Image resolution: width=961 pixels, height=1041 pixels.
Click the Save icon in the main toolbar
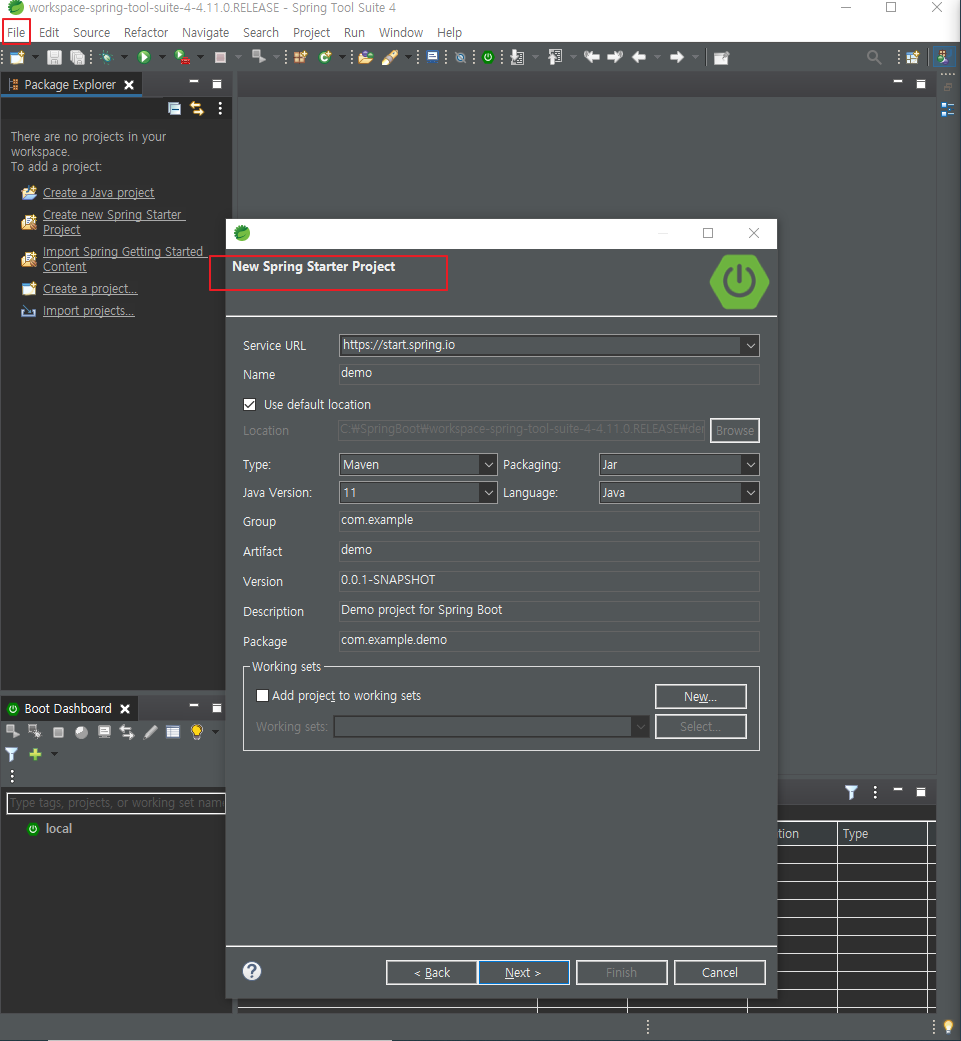point(54,58)
